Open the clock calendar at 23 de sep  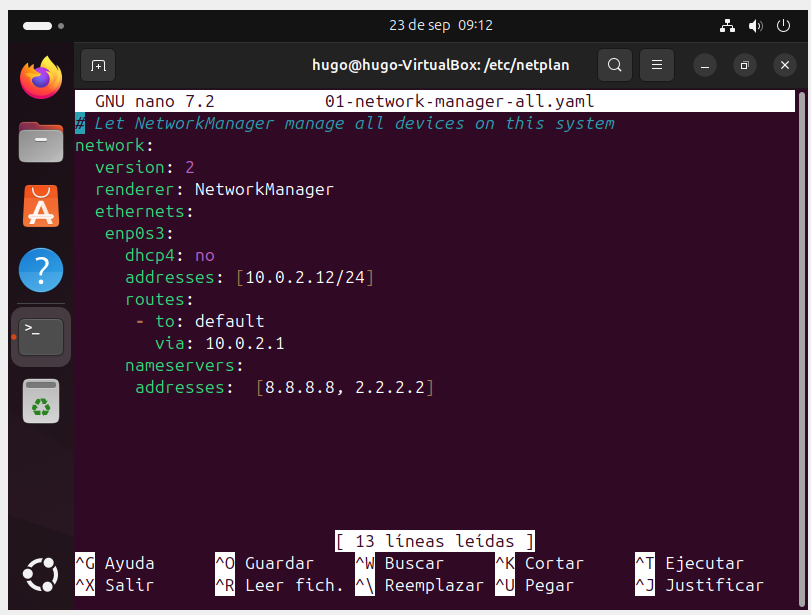tap(440, 25)
